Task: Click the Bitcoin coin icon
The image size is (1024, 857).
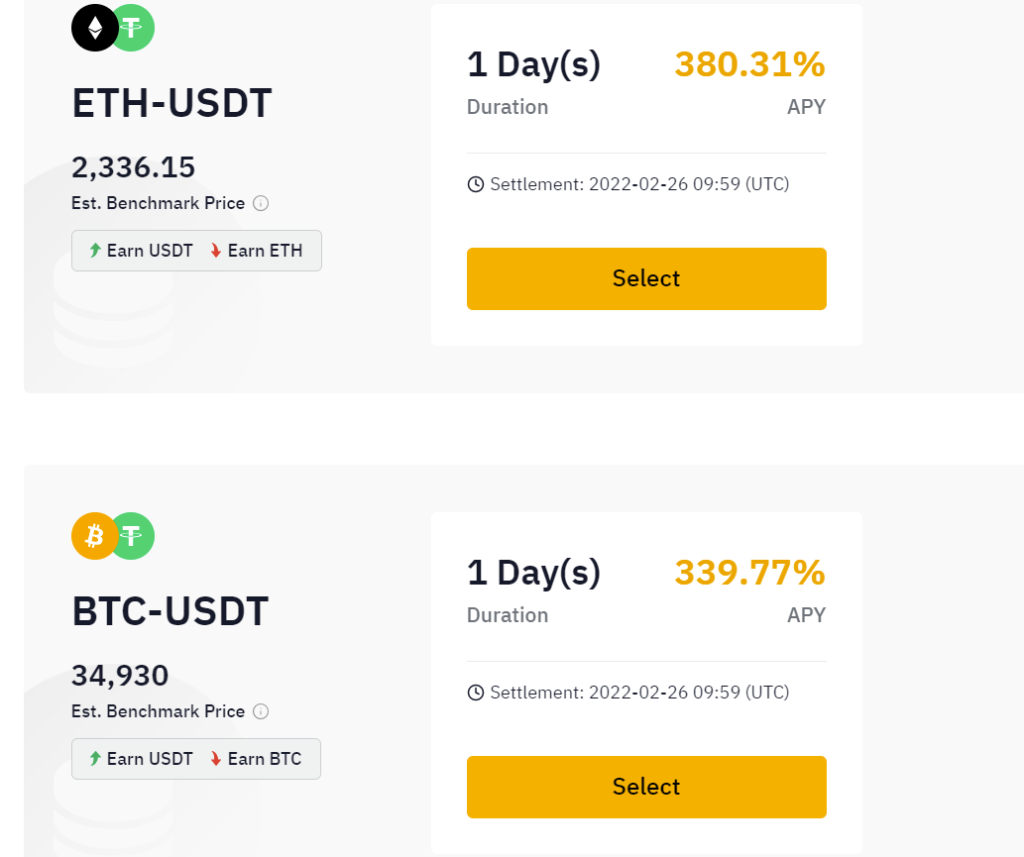Action: tap(94, 536)
